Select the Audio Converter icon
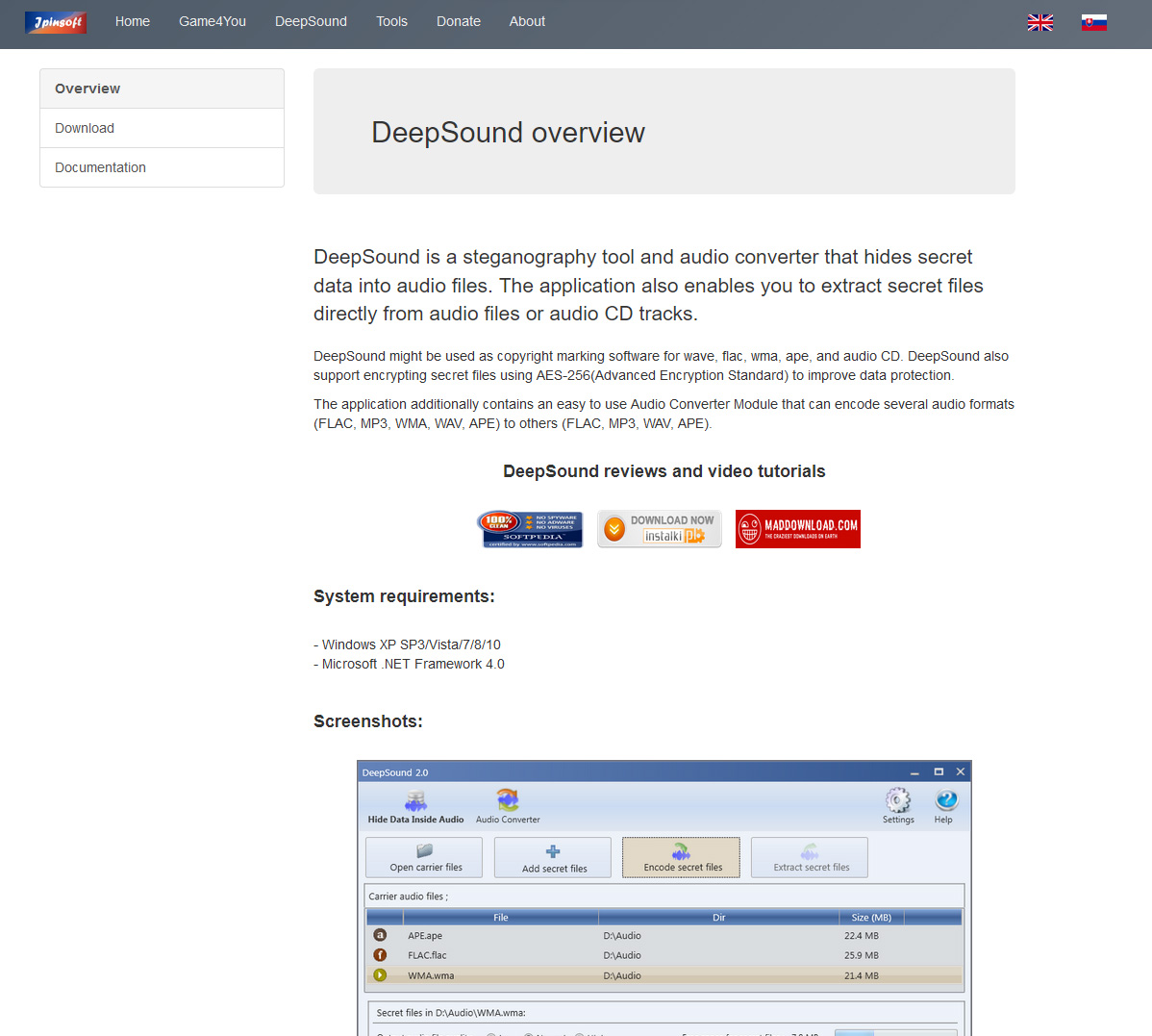1152x1036 pixels. coord(508,802)
